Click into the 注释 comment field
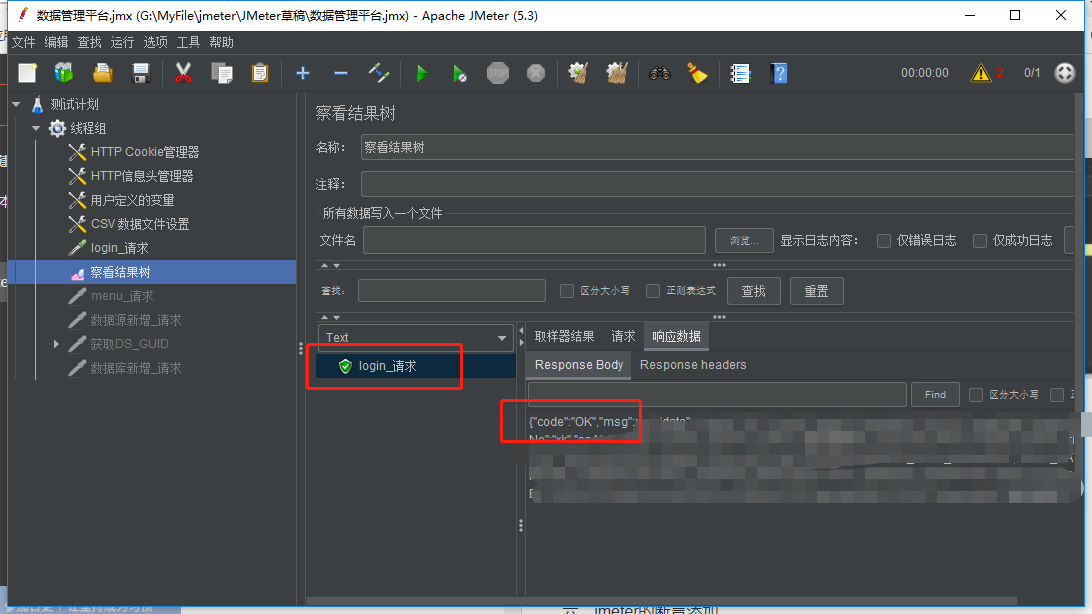 point(717,184)
